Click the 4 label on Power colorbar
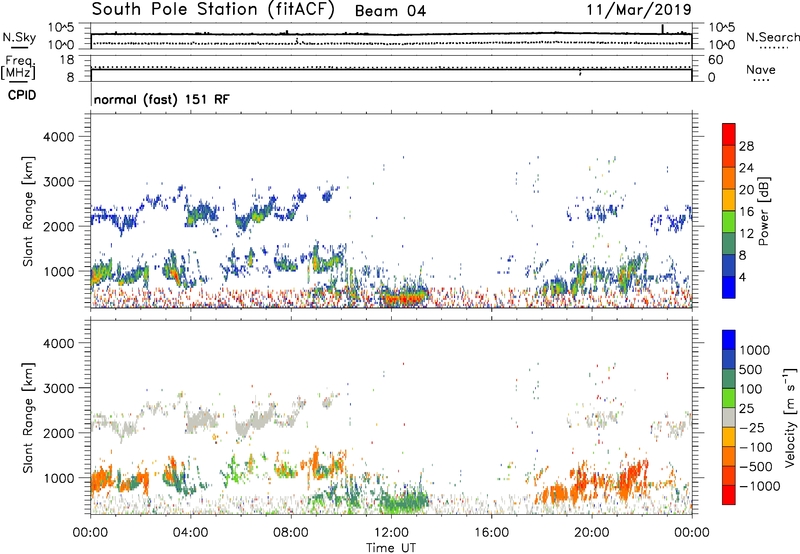The image size is (800, 554). click(742, 278)
